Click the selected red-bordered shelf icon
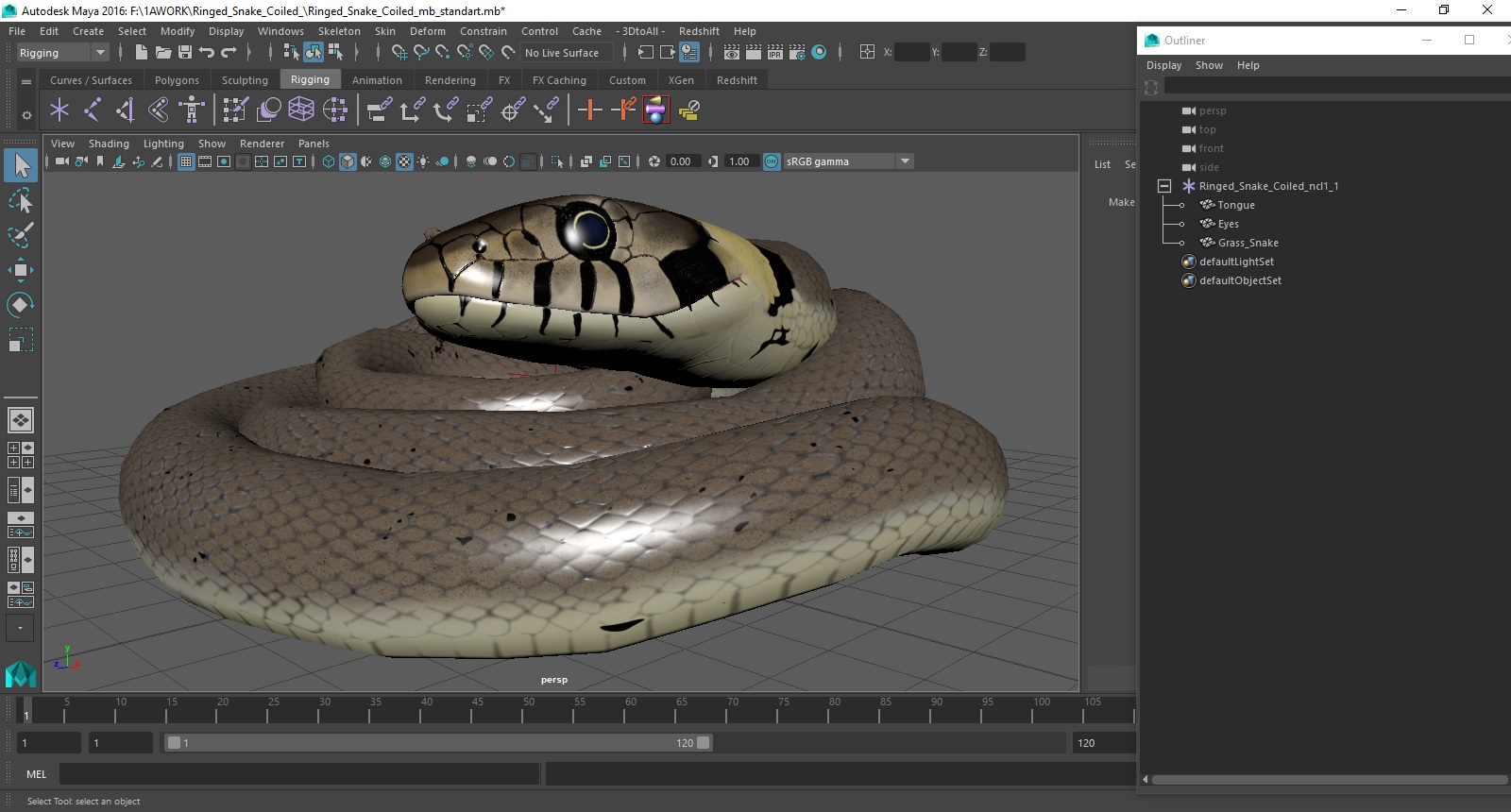Image resolution: width=1511 pixels, height=812 pixels. pos(656,110)
